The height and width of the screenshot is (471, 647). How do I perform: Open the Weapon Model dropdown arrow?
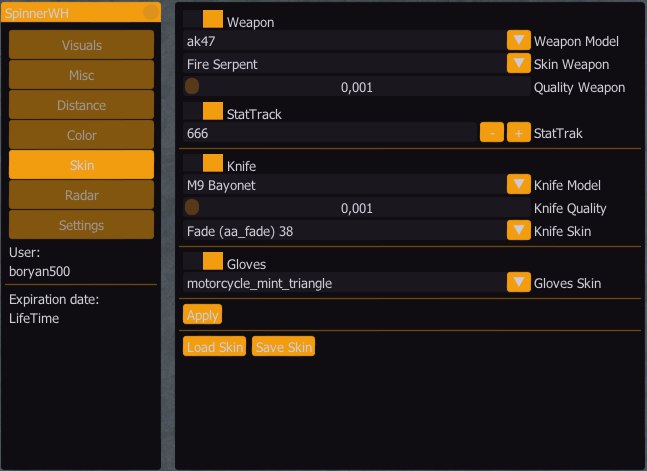(x=519, y=40)
